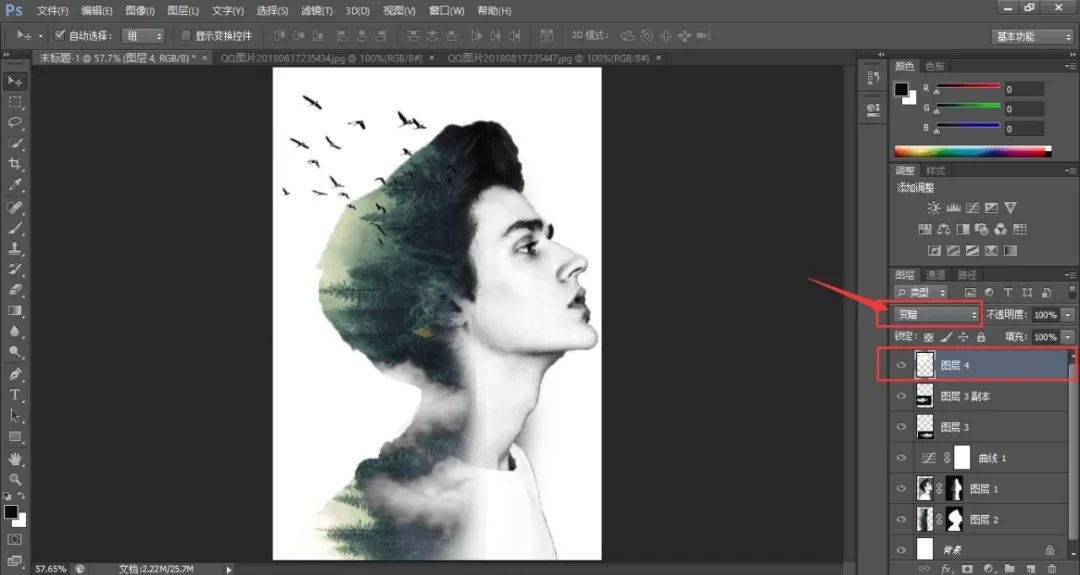The height and width of the screenshot is (575, 1080).
Task: Add a Brightness/Contrast adjustment
Action: (933, 207)
